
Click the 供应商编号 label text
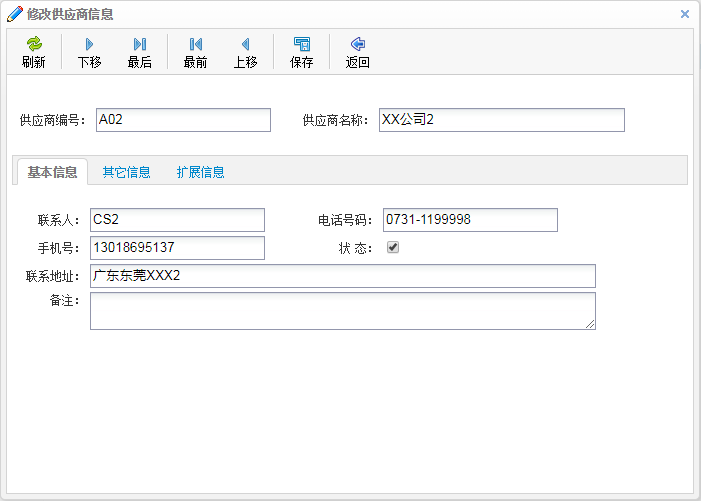[x=52, y=120]
